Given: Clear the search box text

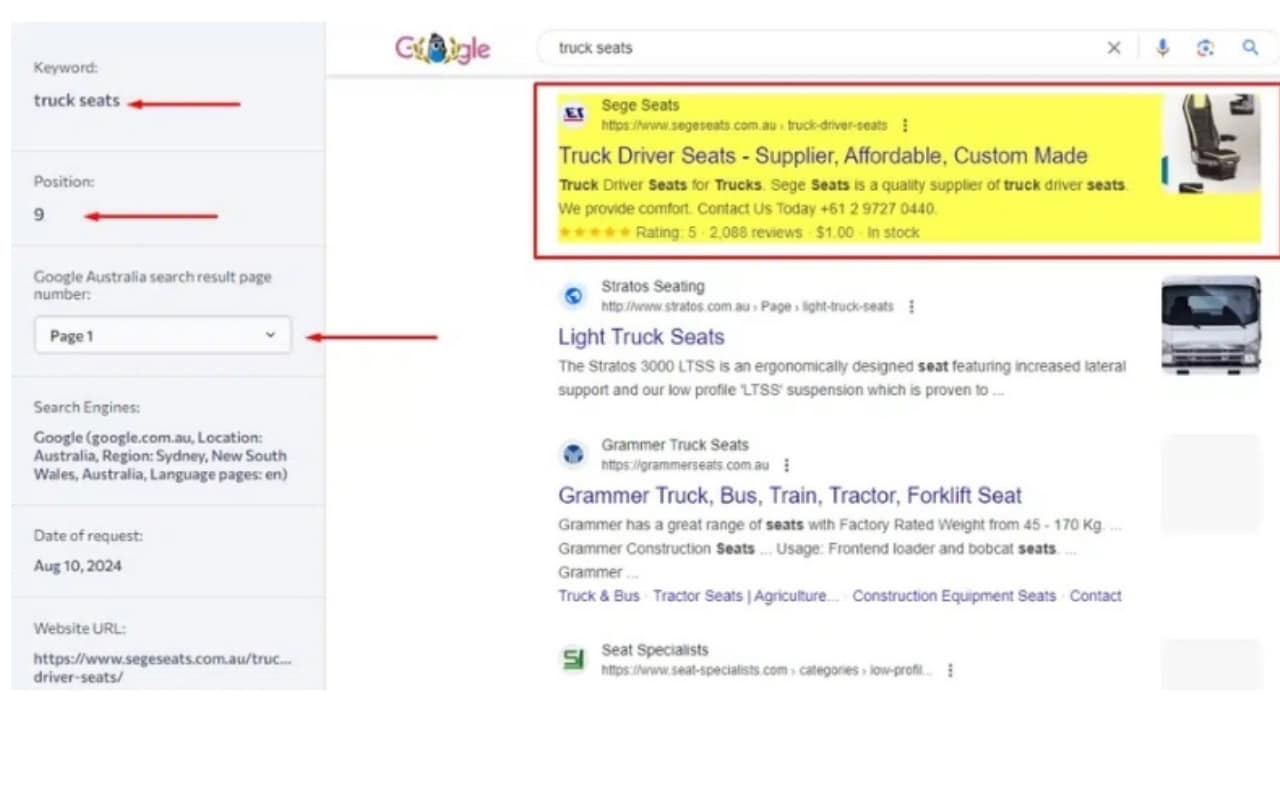Looking at the screenshot, I should pyautogui.click(x=1113, y=48).
